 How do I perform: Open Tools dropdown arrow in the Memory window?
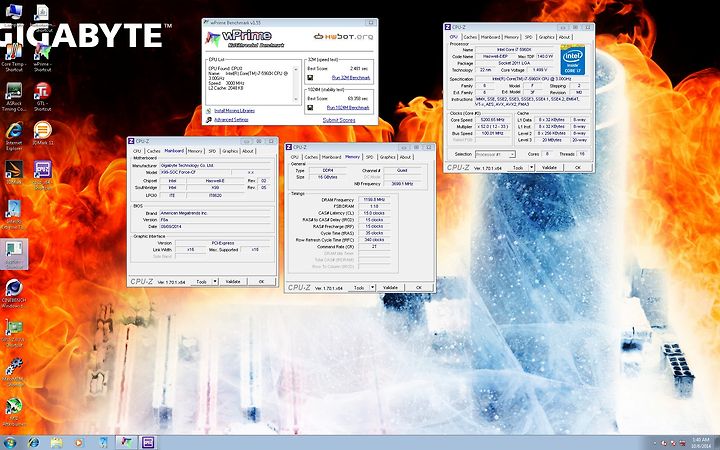click(x=372, y=287)
